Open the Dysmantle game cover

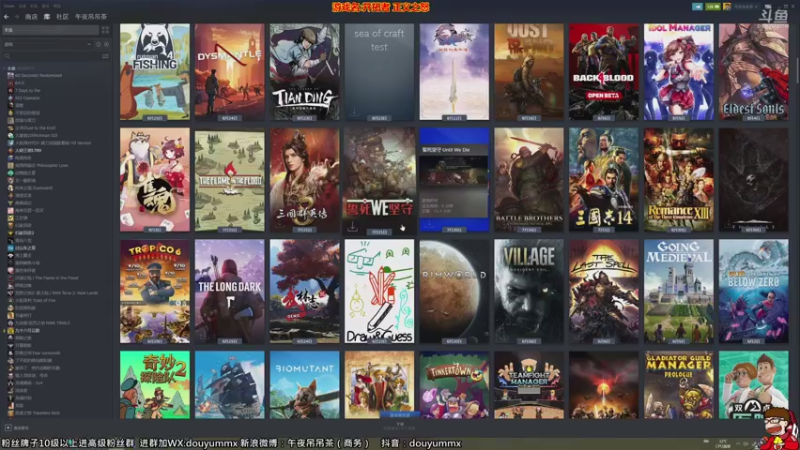point(230,72)
